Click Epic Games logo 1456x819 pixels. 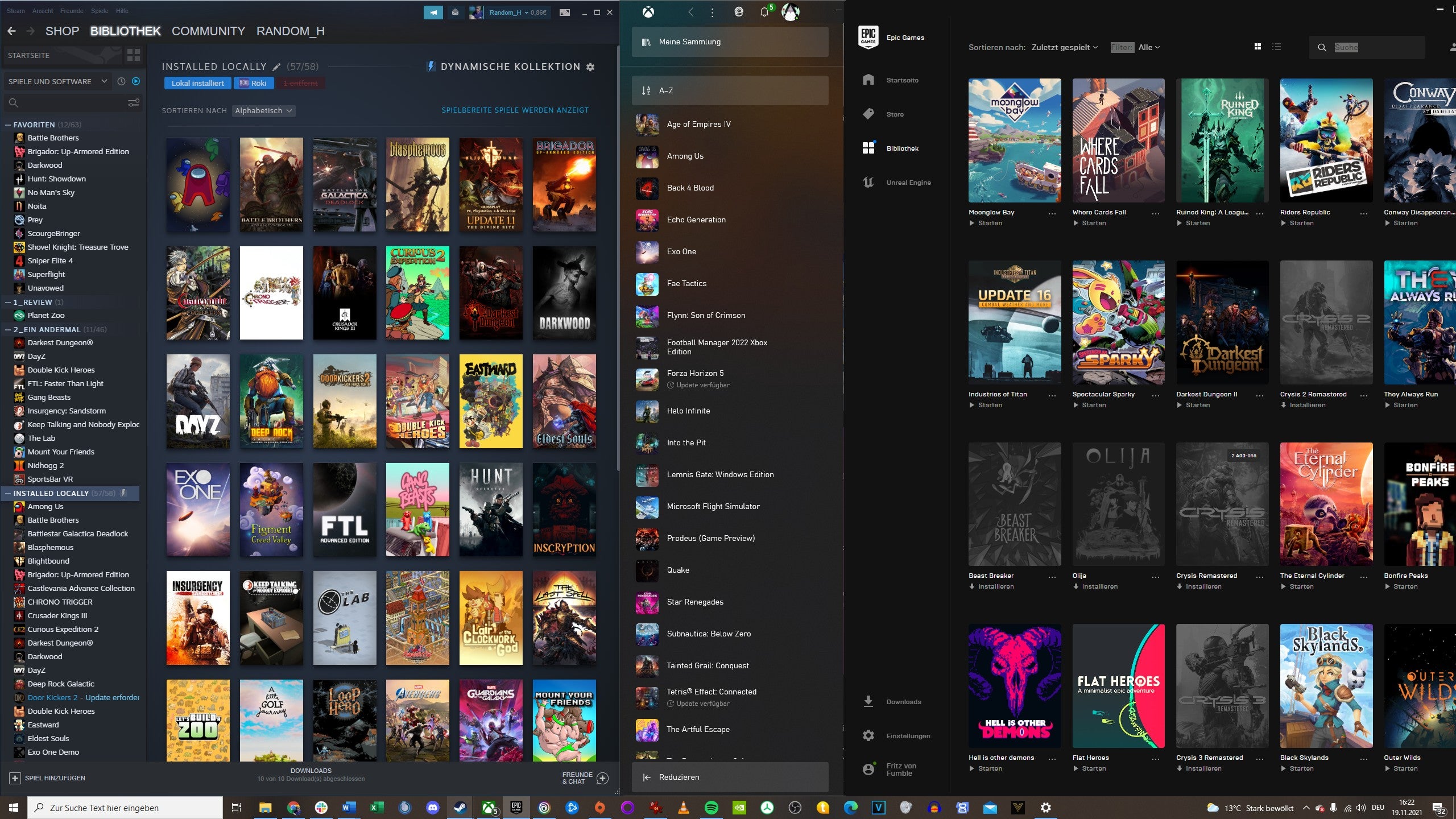pos(868,37)
